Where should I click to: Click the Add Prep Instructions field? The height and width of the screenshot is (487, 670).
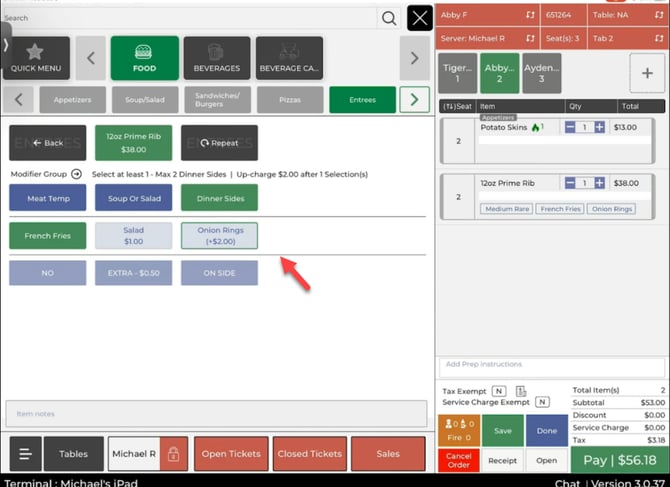[549, 365]
